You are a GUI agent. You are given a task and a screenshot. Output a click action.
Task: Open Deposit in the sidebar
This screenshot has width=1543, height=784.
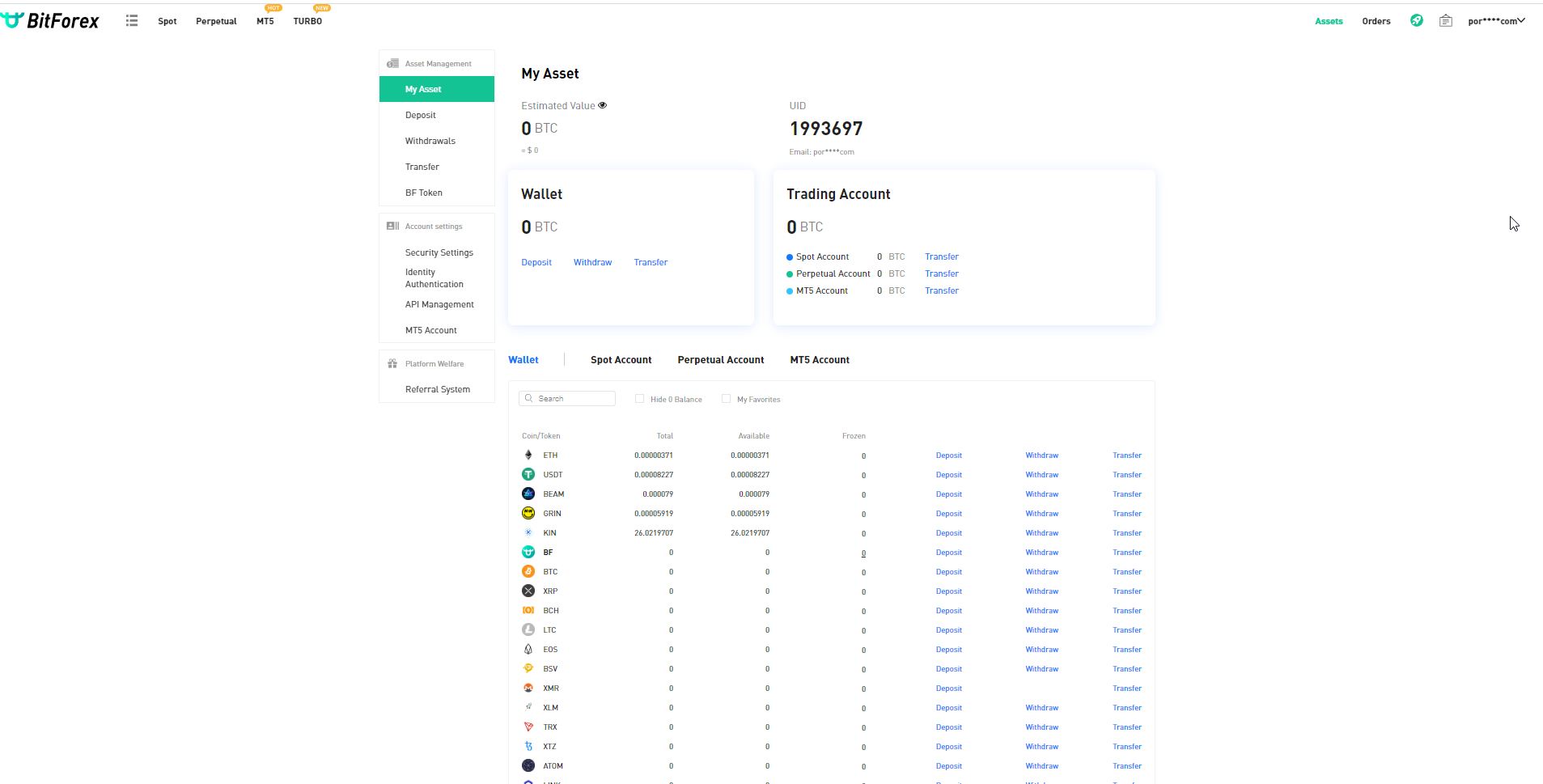click(421, 115)
